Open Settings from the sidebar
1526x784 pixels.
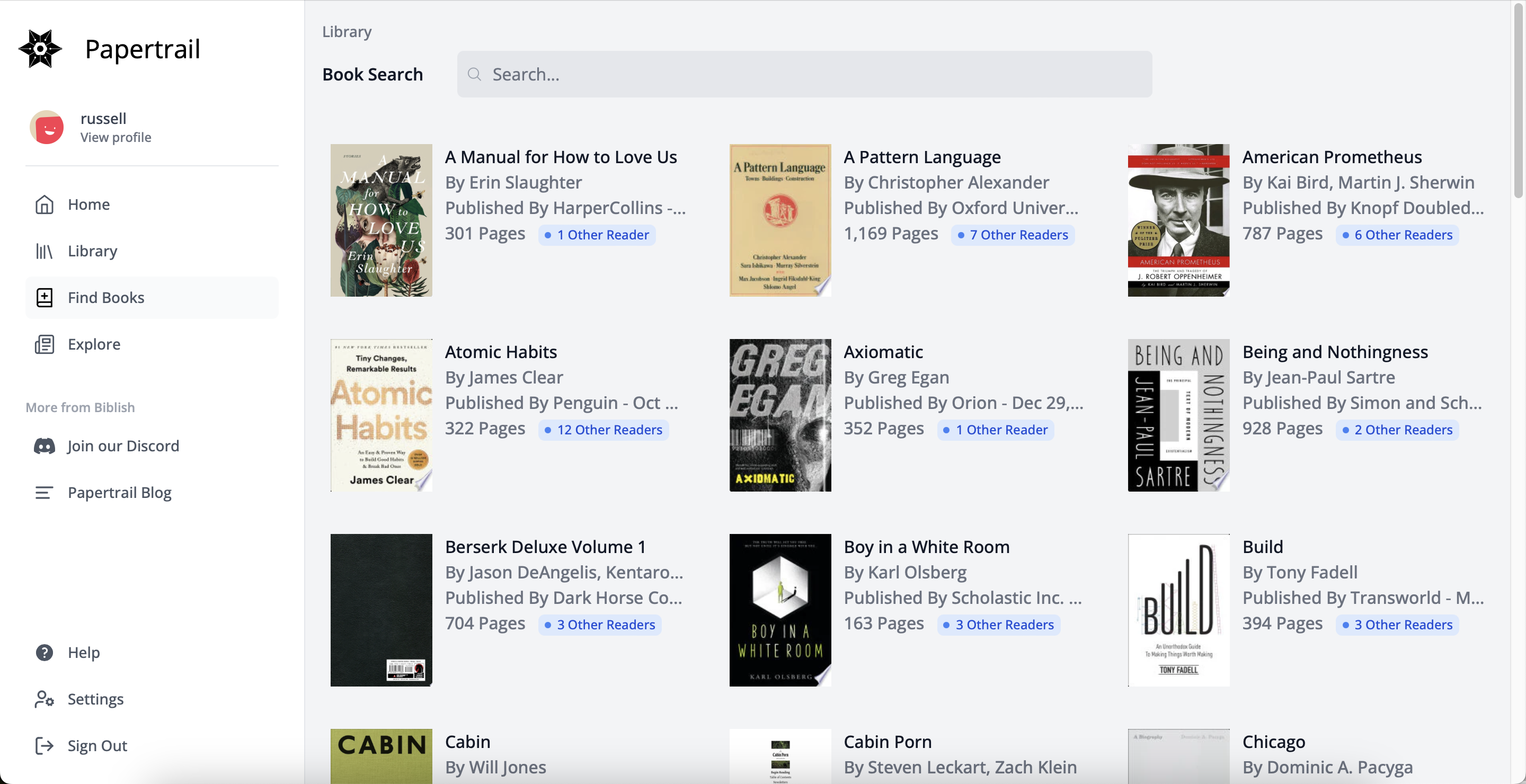tap(152, 699)
